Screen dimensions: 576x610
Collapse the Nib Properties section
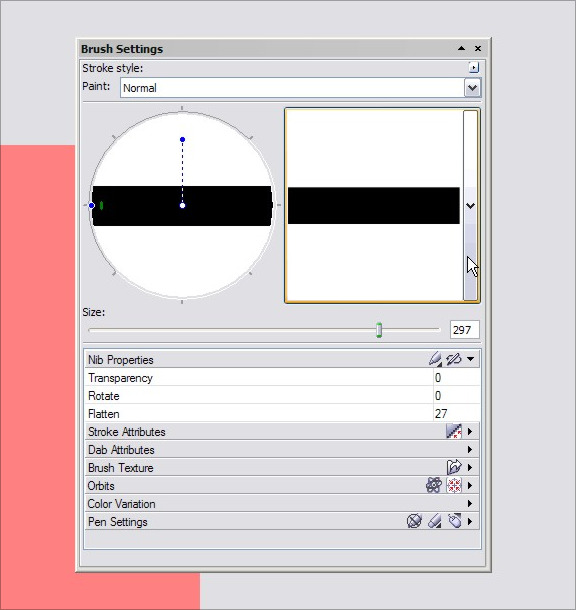[471, 359]
